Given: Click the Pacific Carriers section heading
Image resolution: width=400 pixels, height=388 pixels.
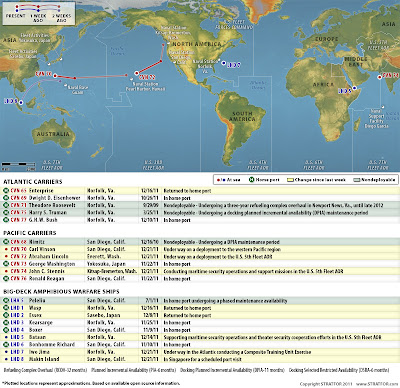Looking at the screenshot, I should (x=30, y=233).
